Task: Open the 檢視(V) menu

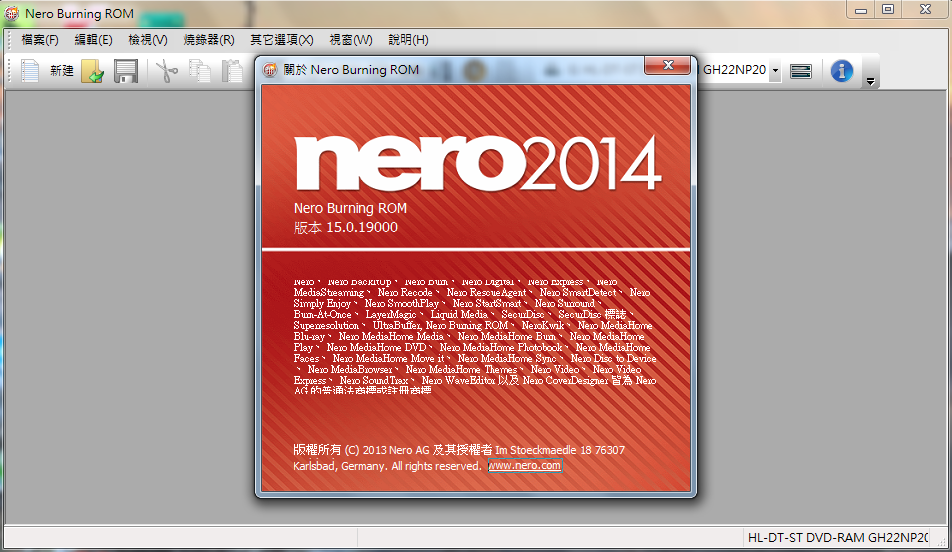Action: pyautogui.click(x=148, y=40)
